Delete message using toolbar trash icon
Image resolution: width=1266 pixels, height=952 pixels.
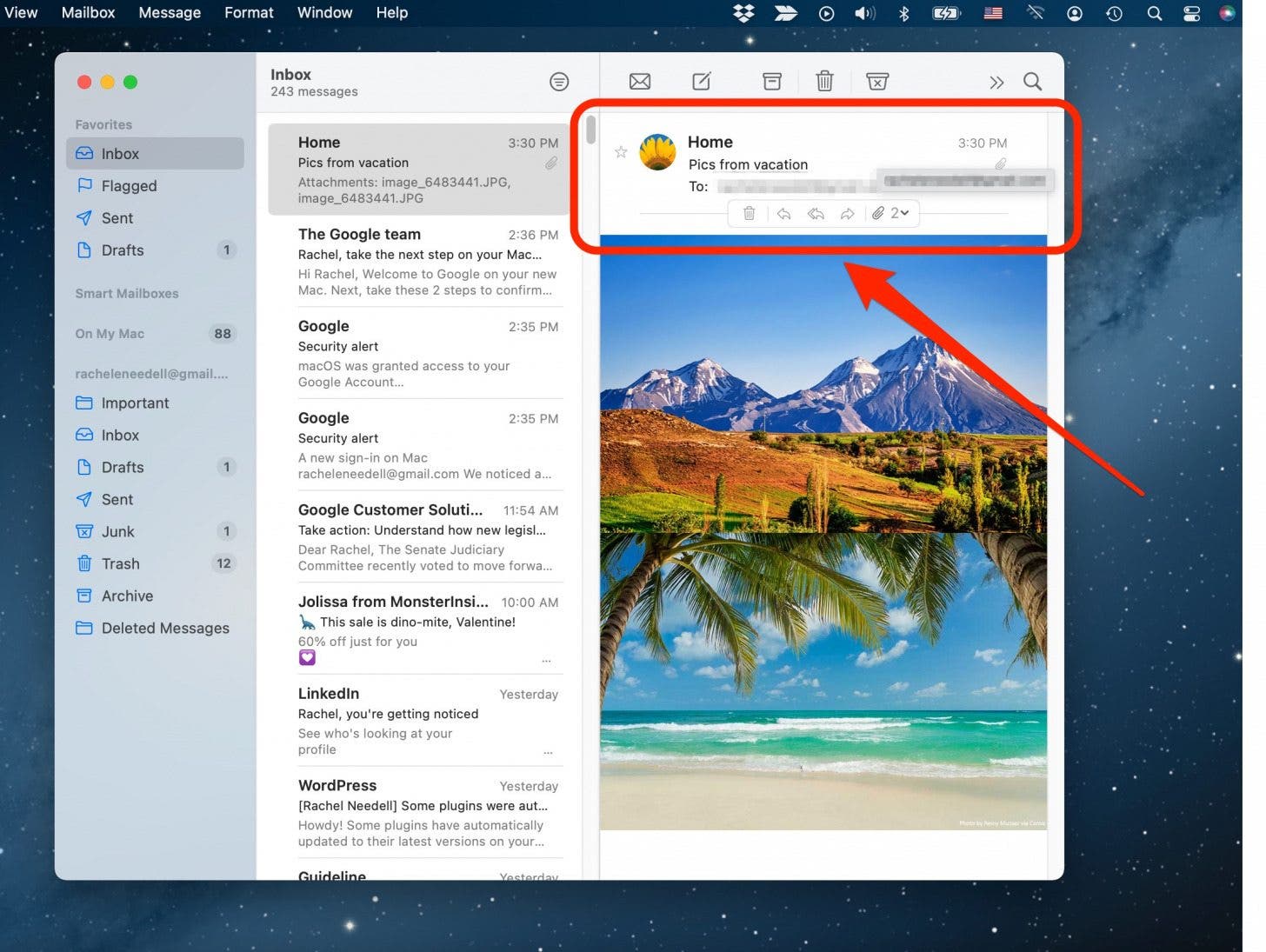click(x=823, y=82)
